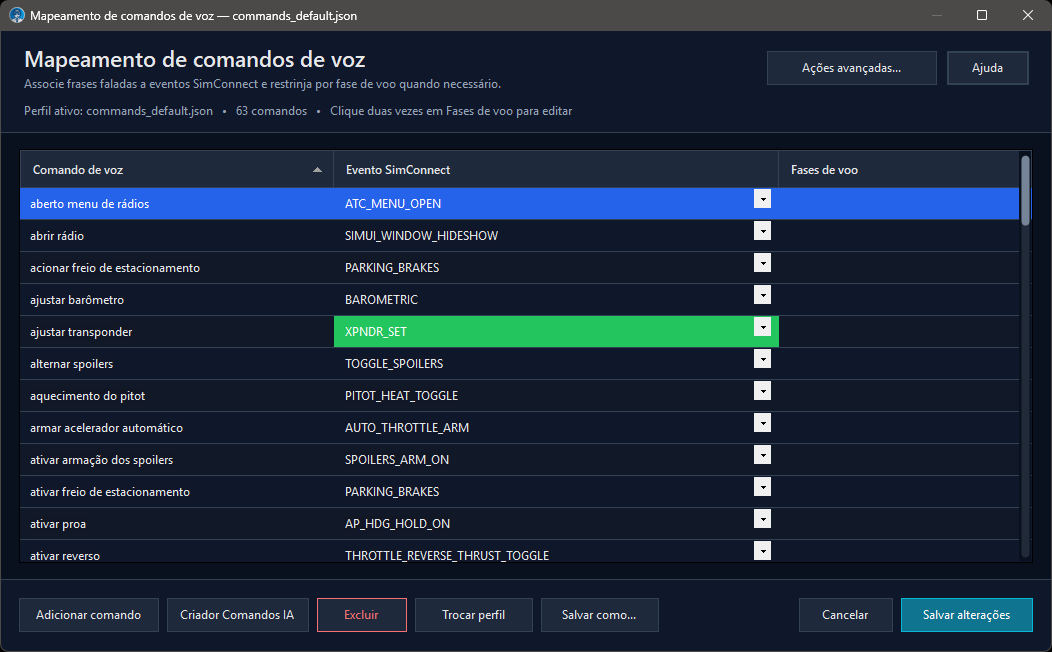Image resolution: width=1052 pixels, height=652 pixels.
Task: Click Trocar perfil button
Action: click(474, 615)
